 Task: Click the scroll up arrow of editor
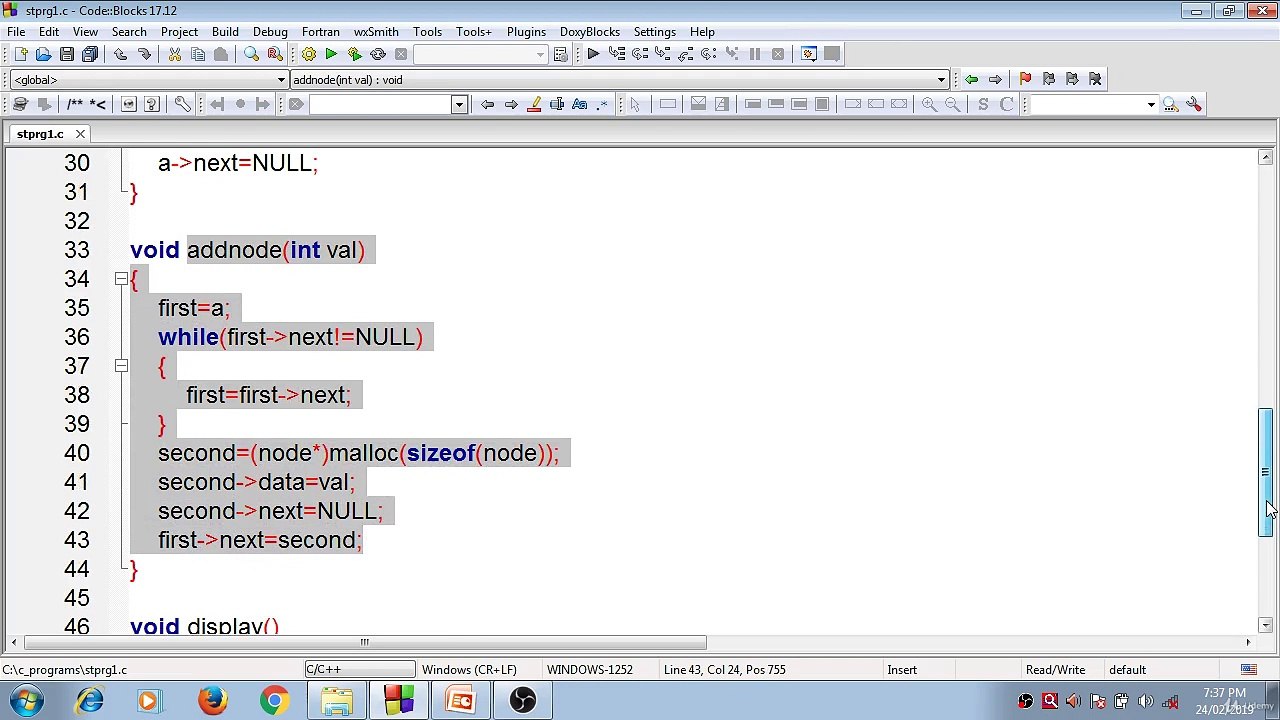tap(1265, 158)
